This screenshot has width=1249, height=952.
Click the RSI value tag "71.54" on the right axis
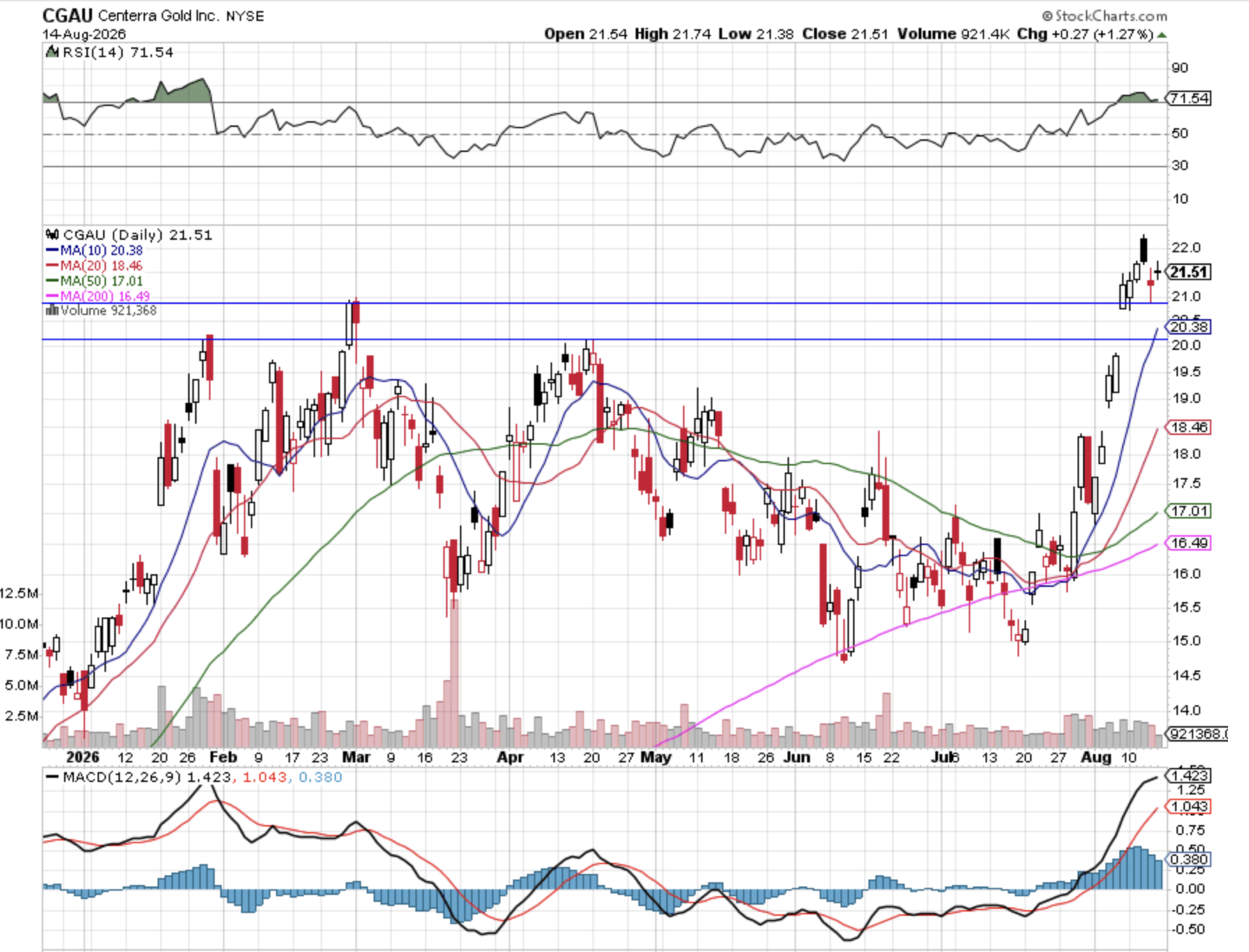[x=1190, y=98]
